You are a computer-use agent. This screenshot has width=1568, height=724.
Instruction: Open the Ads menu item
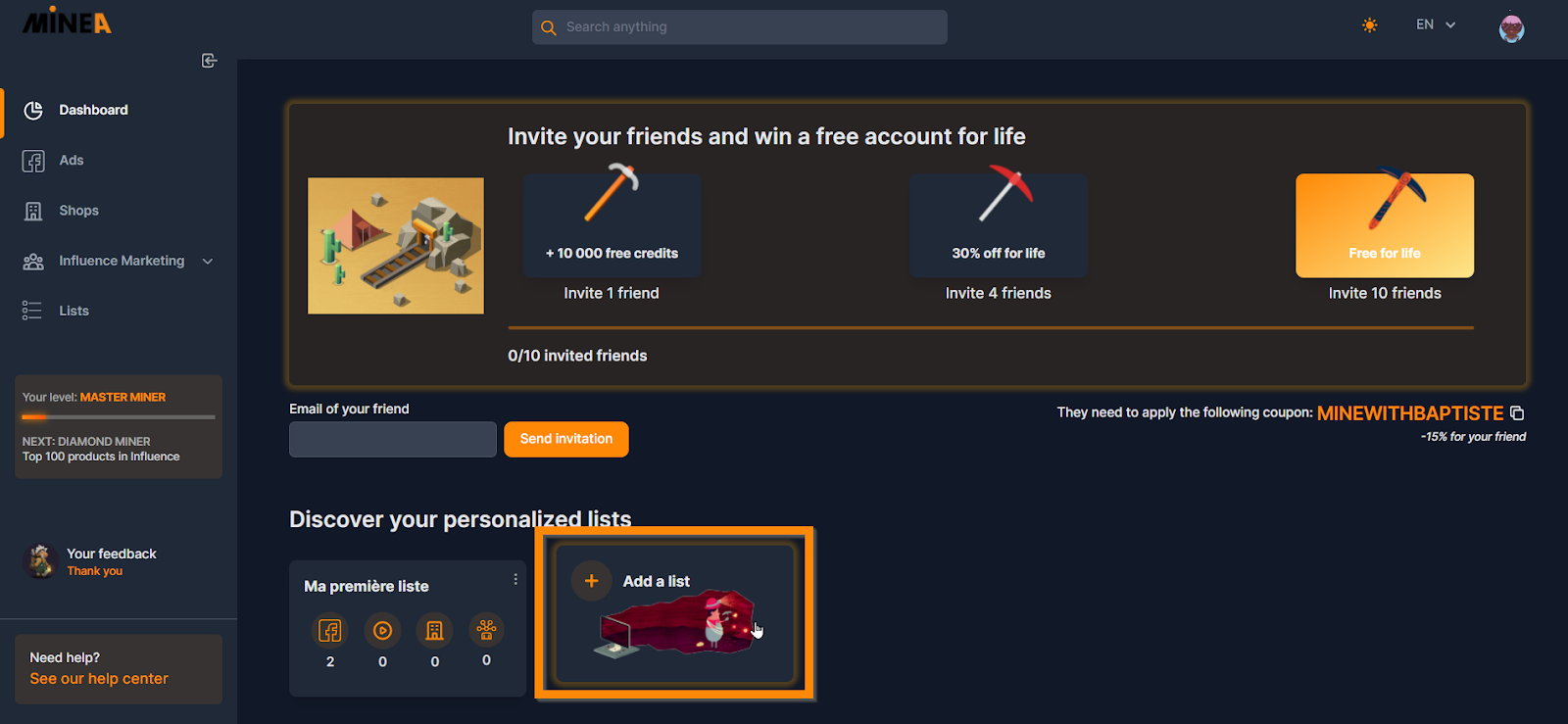(x=71, y=161)
